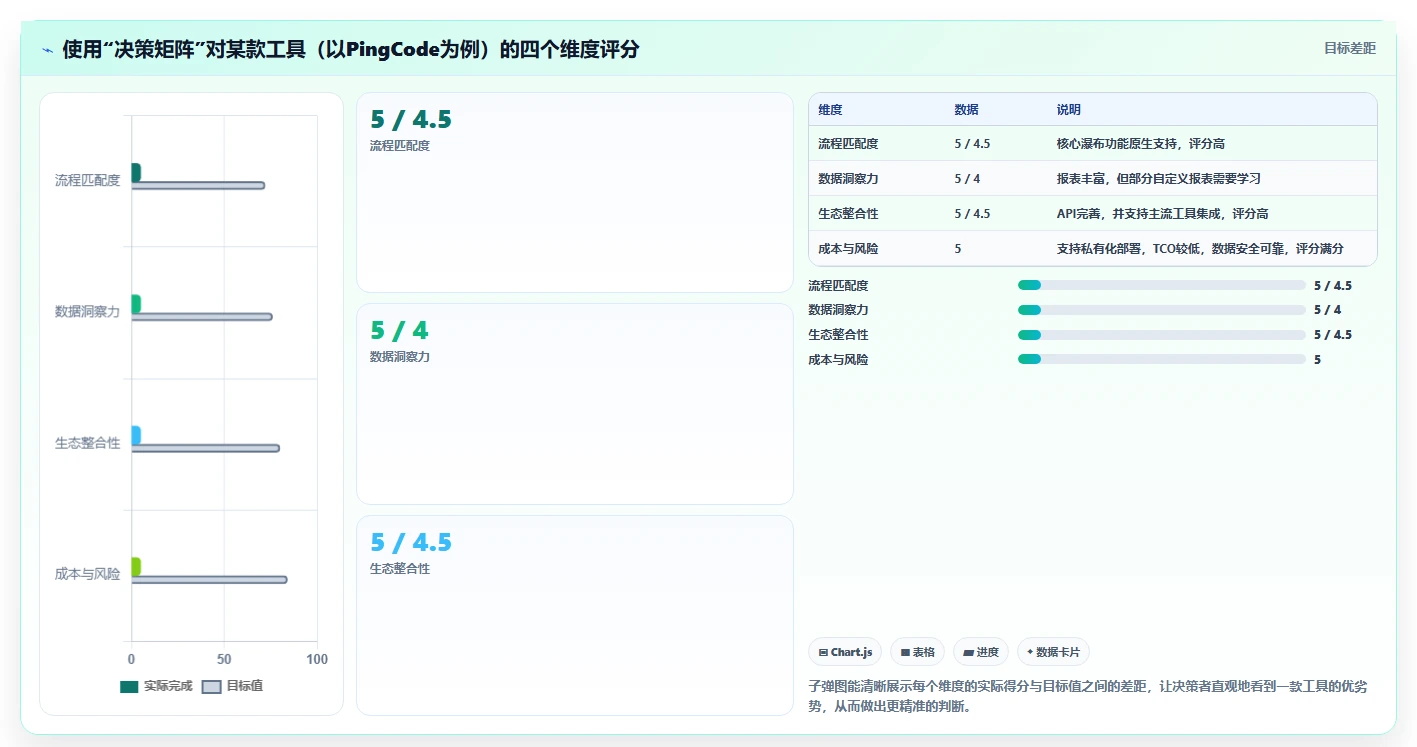Click the 数据洞察力 chart axis label
The height and width of the screenshot is (747, 1417).
(87, 312)
